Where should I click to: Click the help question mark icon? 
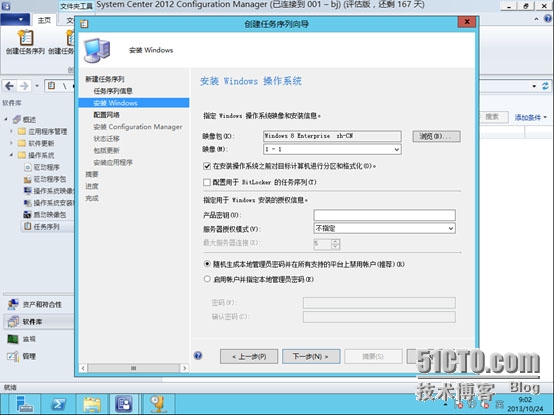(x=198, y=355)
